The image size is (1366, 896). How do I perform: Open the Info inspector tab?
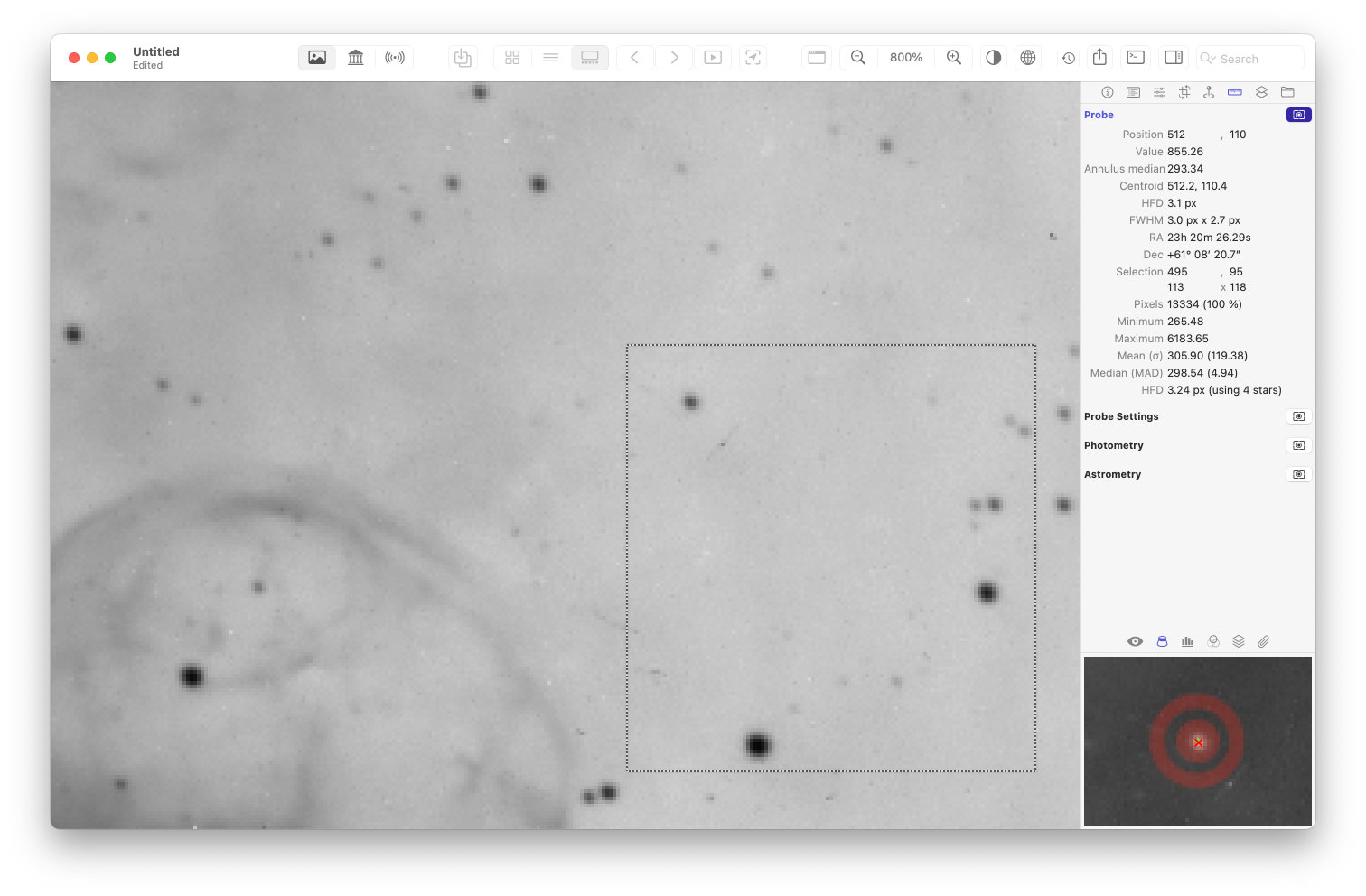point(1108,92)
